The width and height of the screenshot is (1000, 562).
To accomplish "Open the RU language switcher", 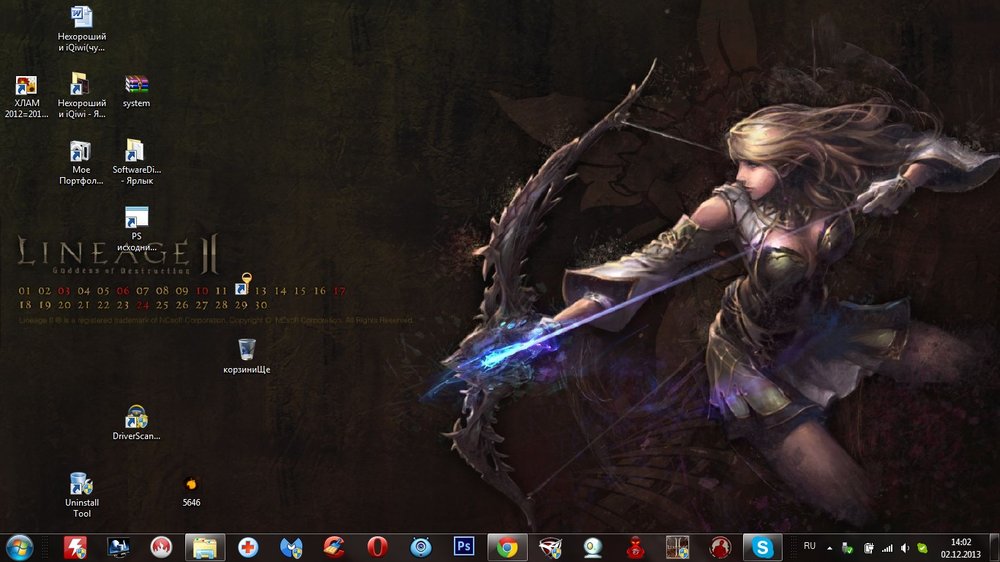I will point(809,546).
